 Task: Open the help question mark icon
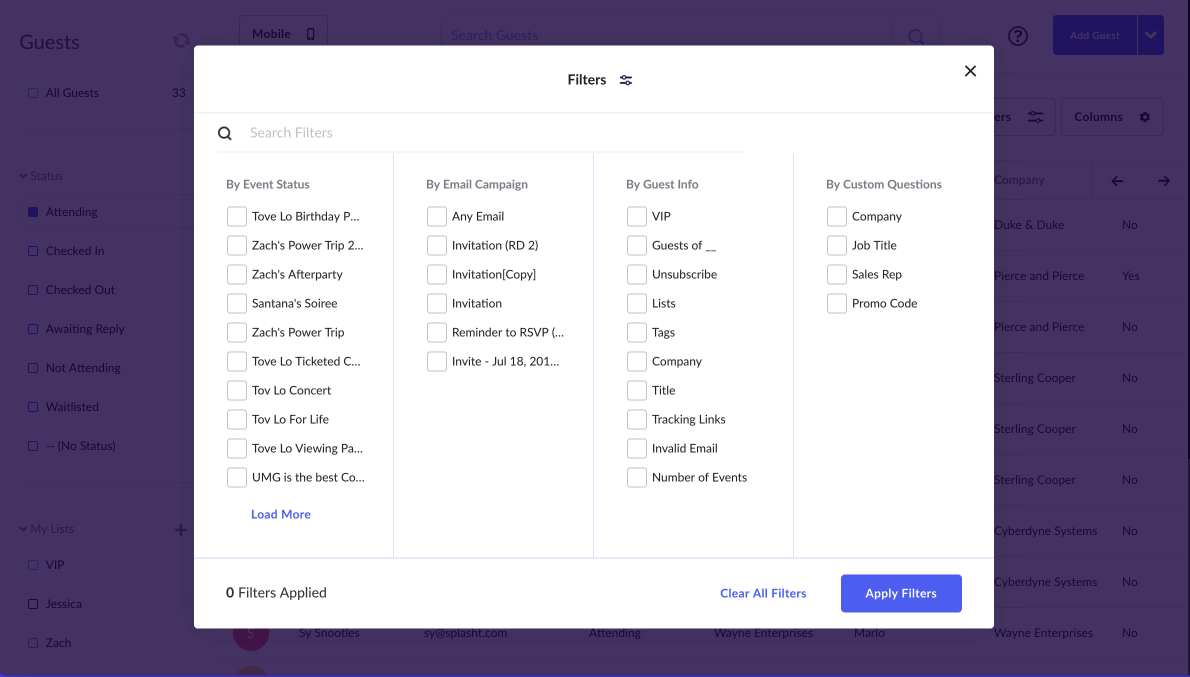point(1018,36)
